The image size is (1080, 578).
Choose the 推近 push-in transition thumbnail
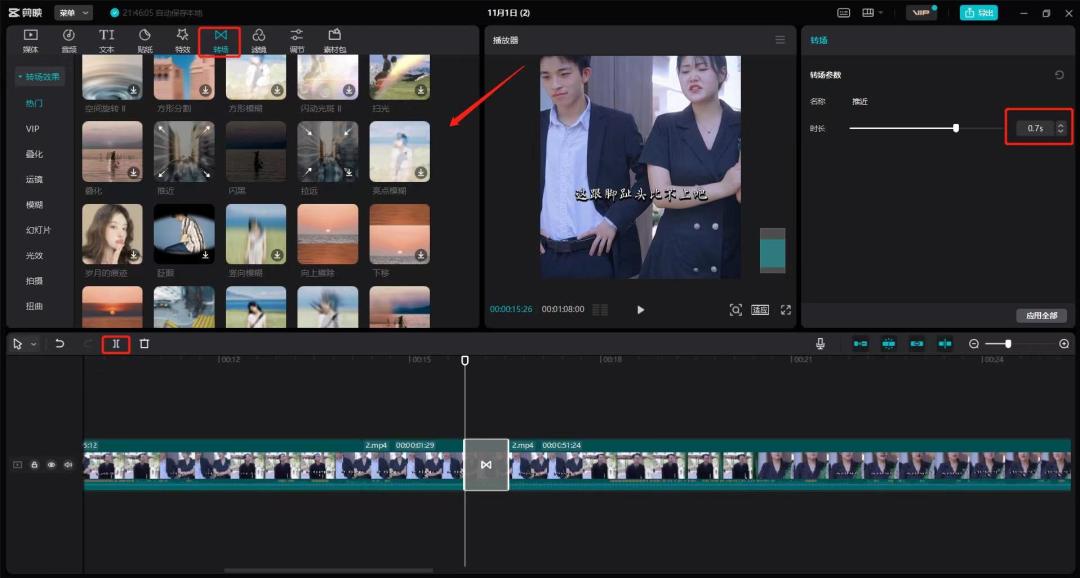coord(184,152)
